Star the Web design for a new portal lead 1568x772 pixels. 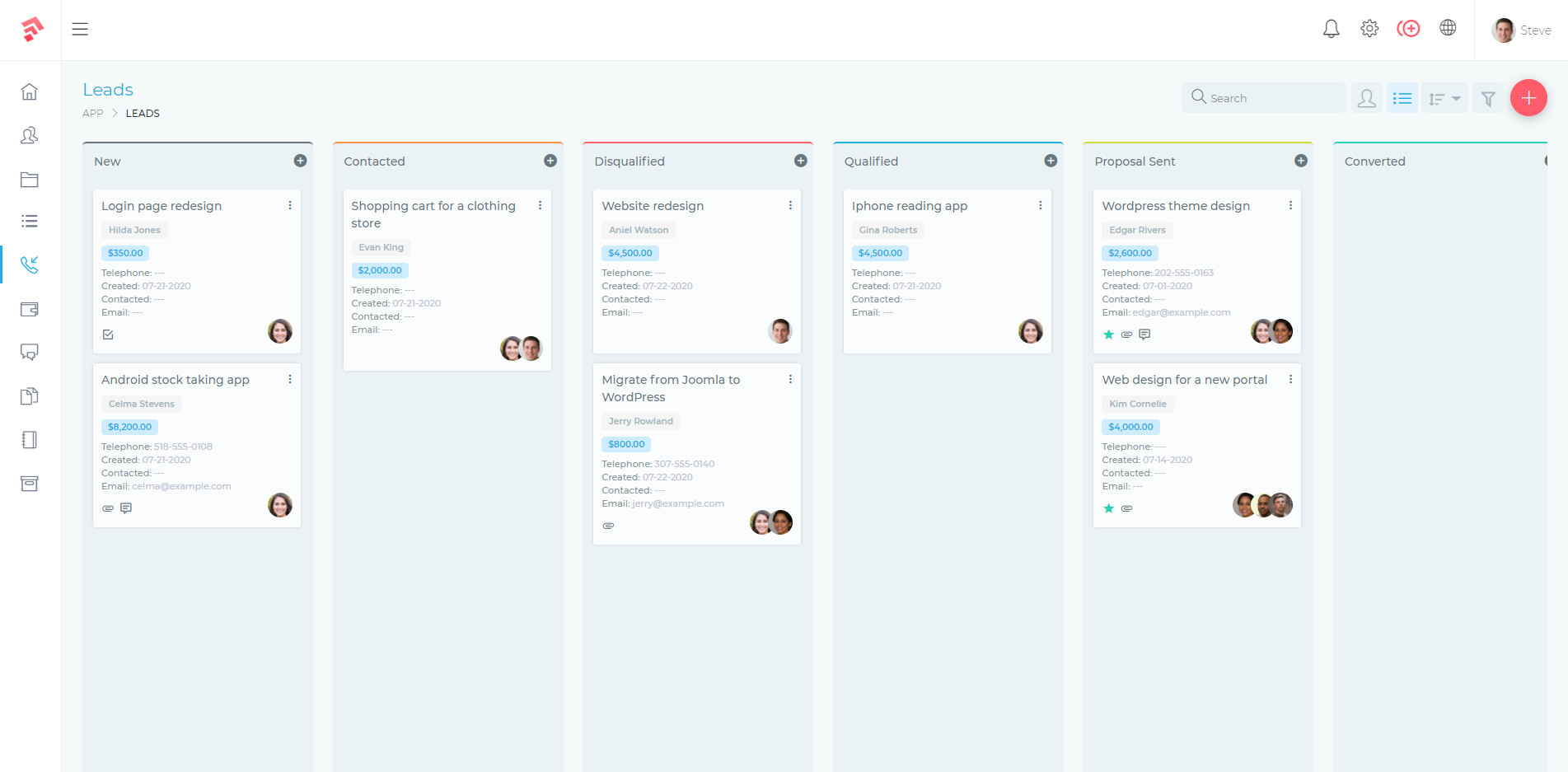click(x=1108, y=508)
